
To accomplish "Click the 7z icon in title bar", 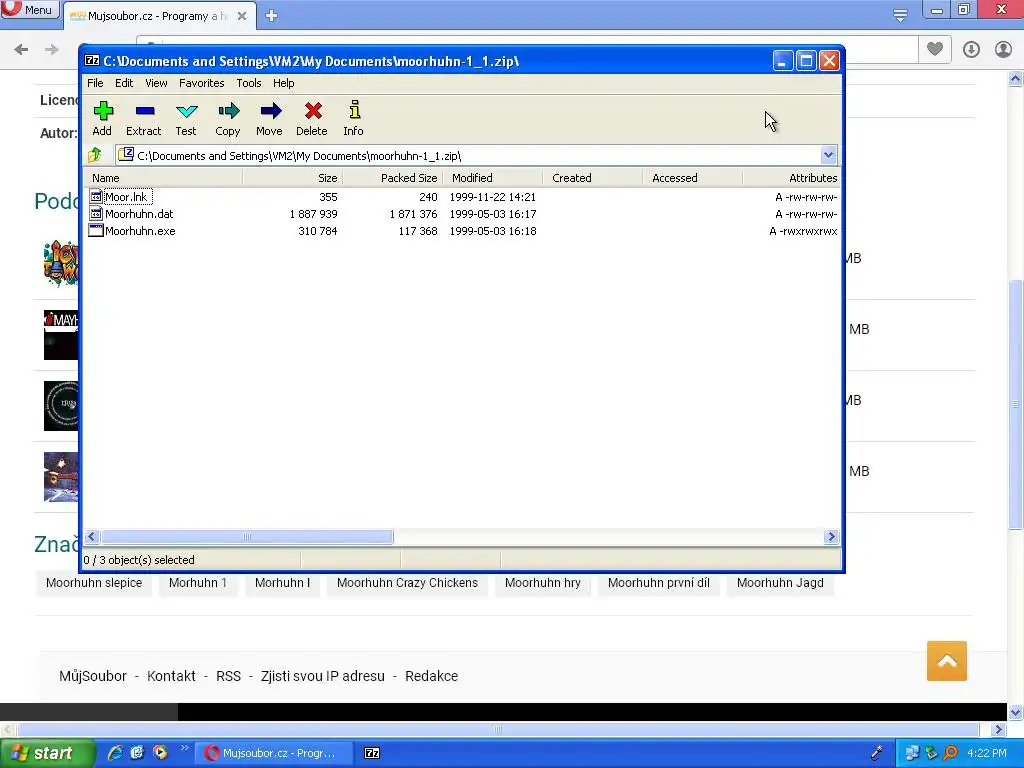I will pyautogui.click(x=92, y=61).
